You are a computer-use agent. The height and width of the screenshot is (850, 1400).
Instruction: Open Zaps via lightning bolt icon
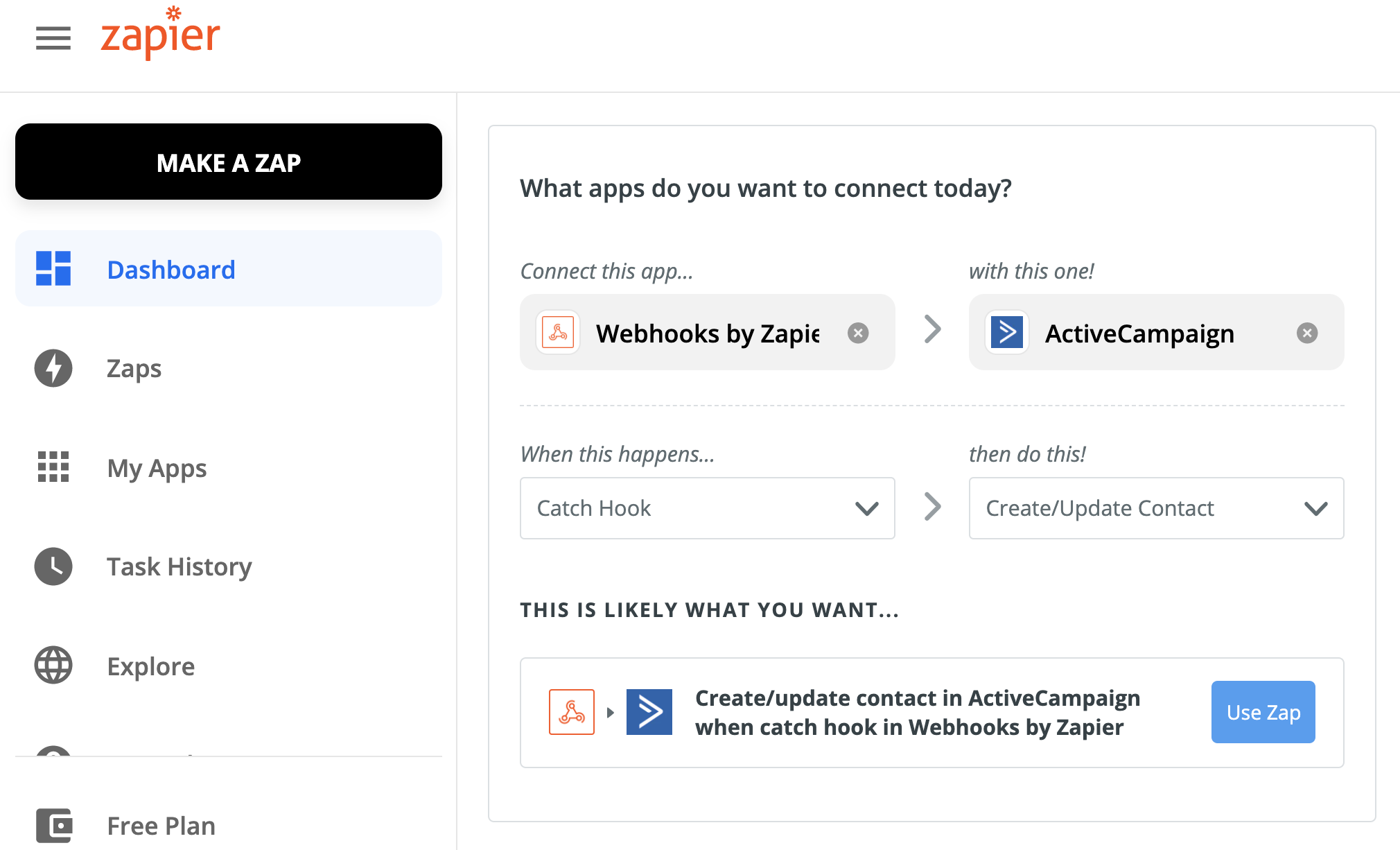pyautogui.click(x=53, y=368)
